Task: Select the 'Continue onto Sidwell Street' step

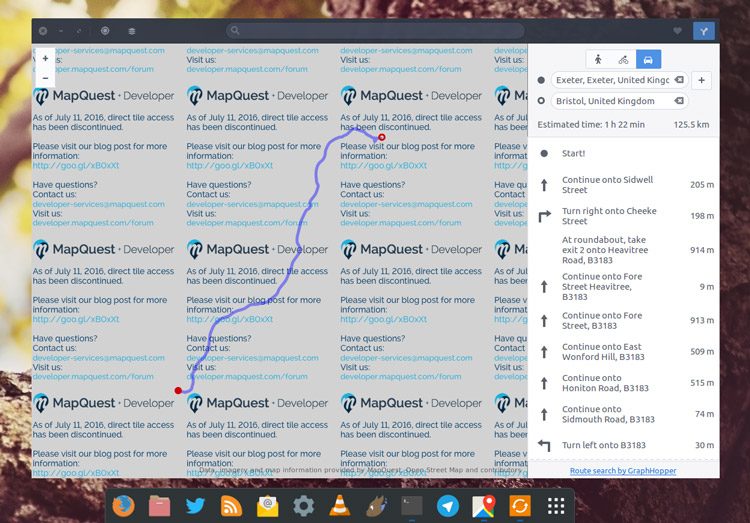Action: pos(622,185)
